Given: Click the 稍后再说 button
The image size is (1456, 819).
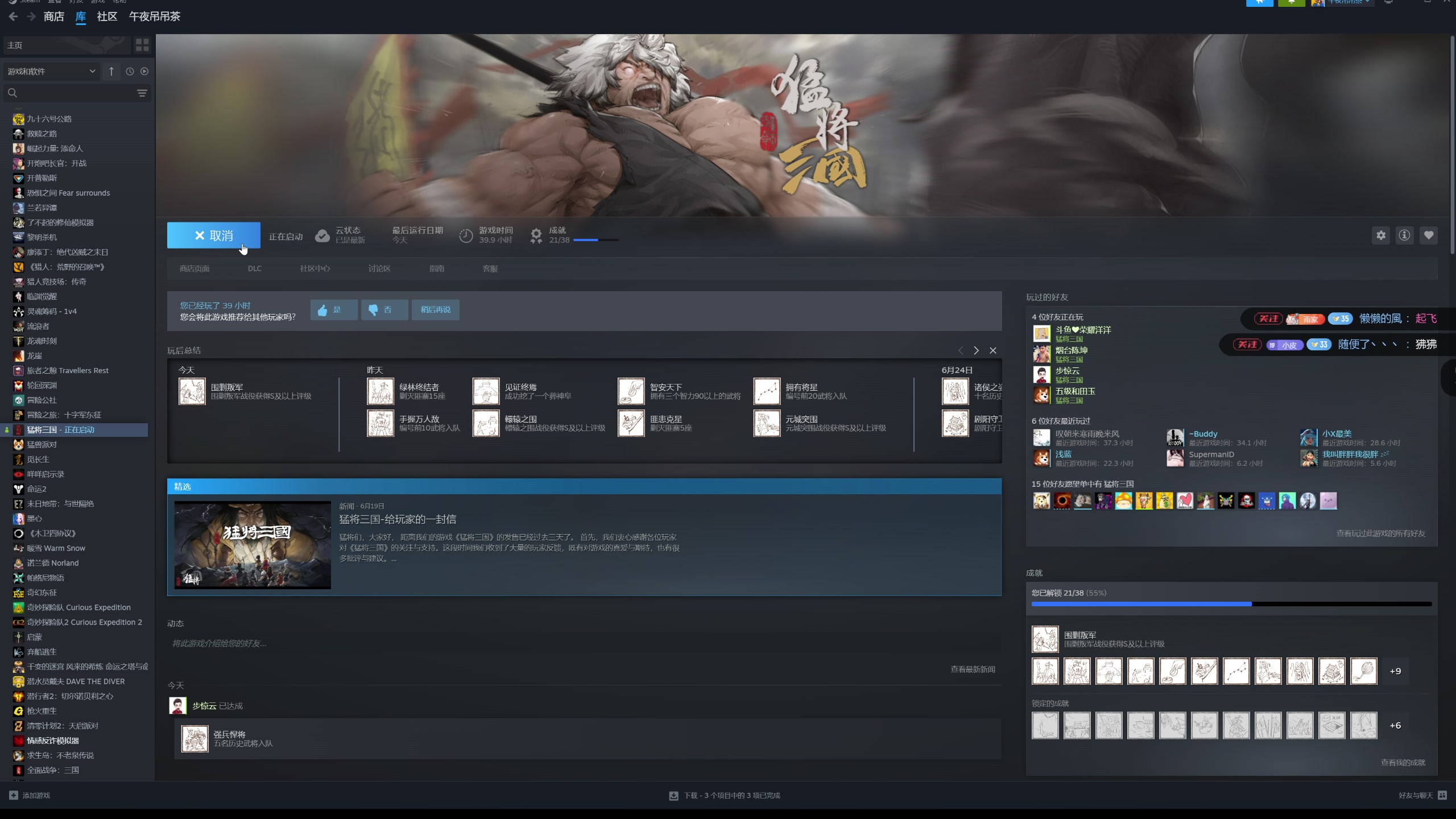Looking at the screenshot, I should pos(436,310).
